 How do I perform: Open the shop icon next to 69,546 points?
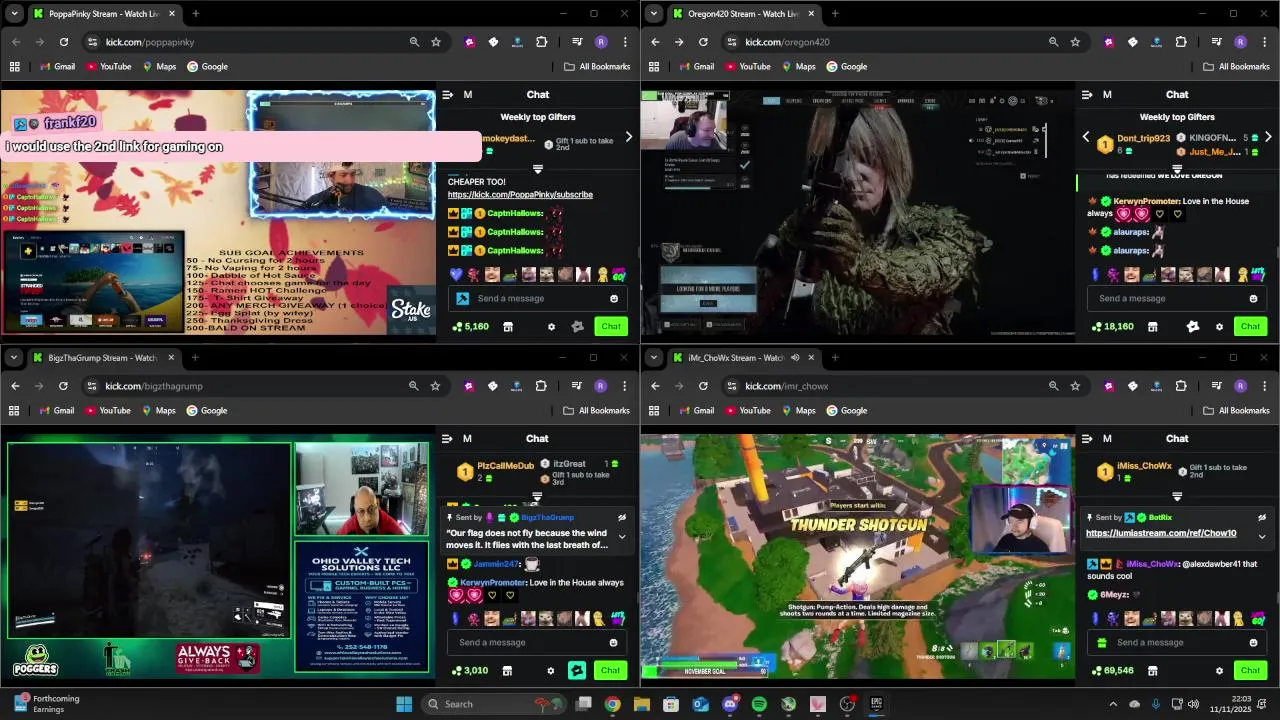click(x=1152, y=670)
